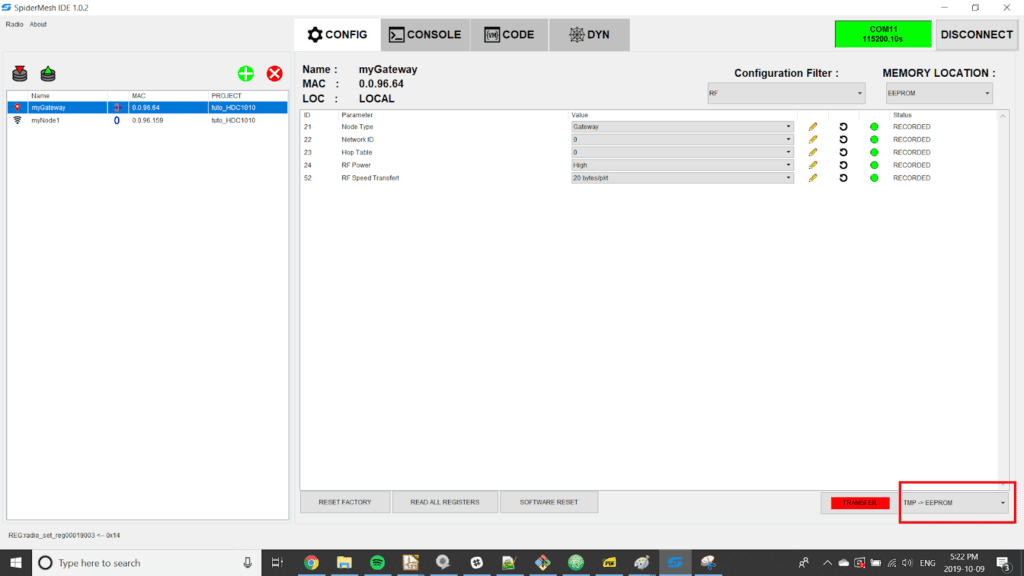Viewport: 1024px width, 576px height.
Task: Open the Memory Location EEPROM dropdown
Action: pyautogui.click(x=939, y=93)
